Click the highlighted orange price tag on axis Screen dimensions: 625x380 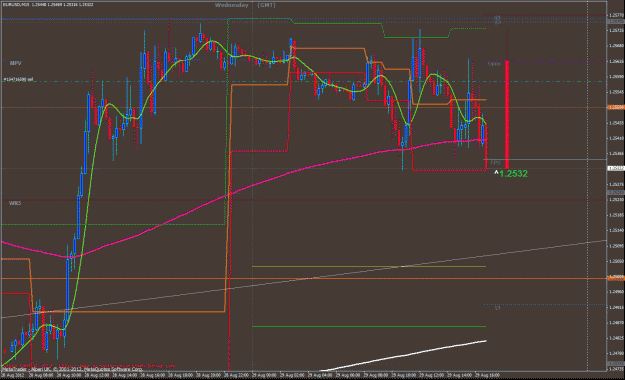(x=616, y=107)
